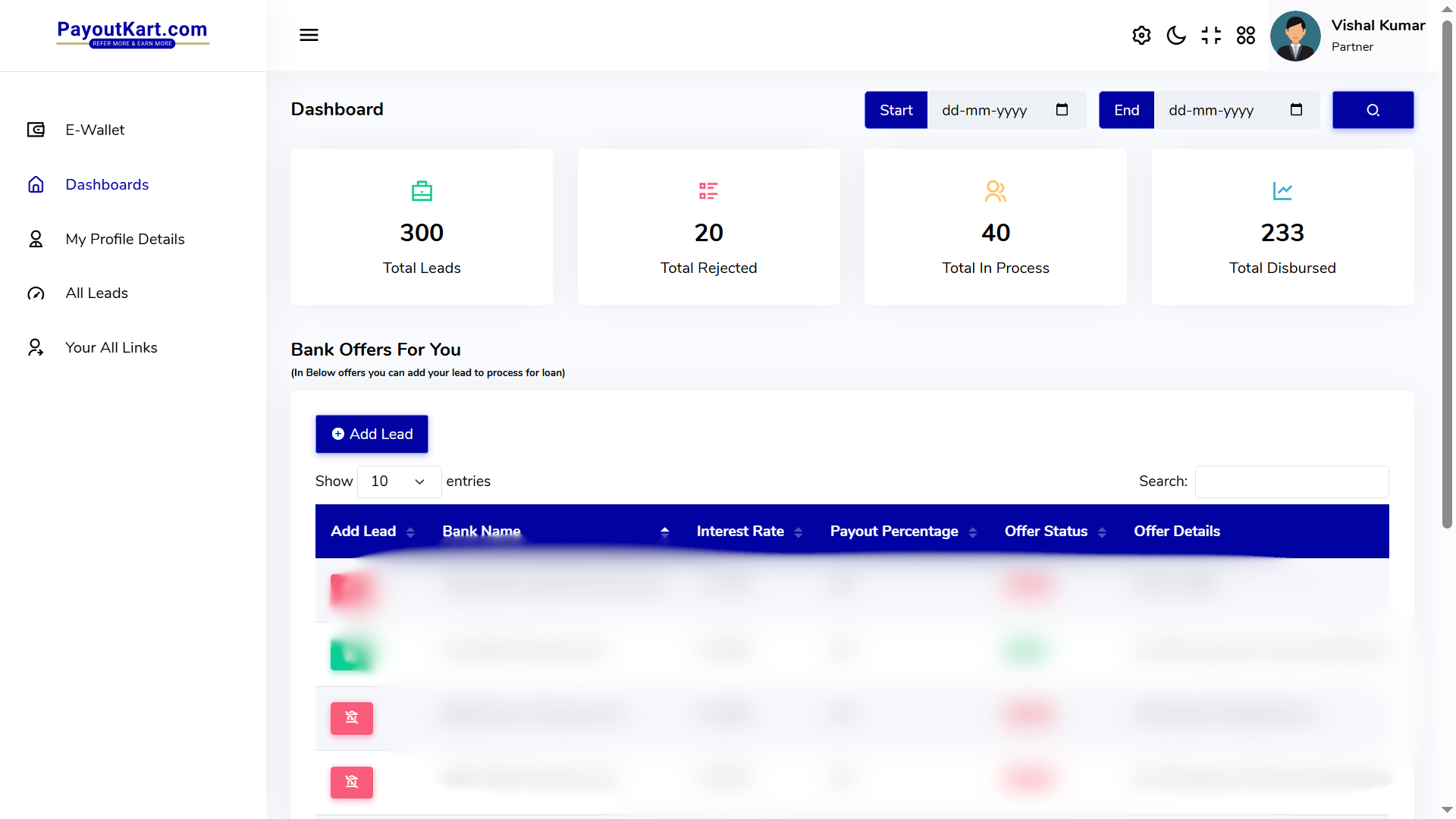Screen dimensions: 1456x819
Task: Open the start date calendar picker
Action: [1062, 110]
